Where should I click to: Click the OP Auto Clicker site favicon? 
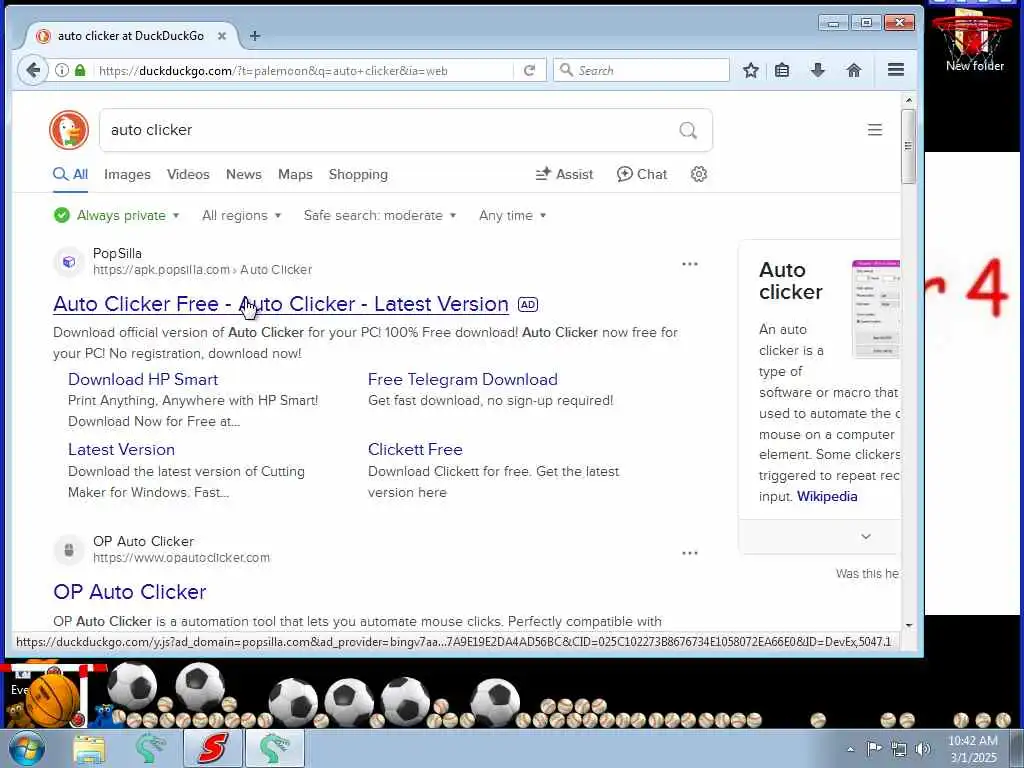69,550
